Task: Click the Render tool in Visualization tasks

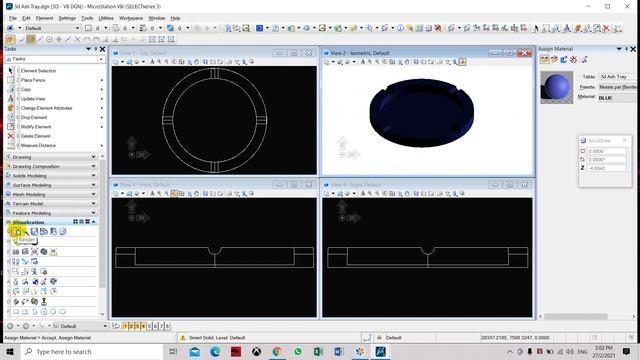Action: (x=16, y=231)
